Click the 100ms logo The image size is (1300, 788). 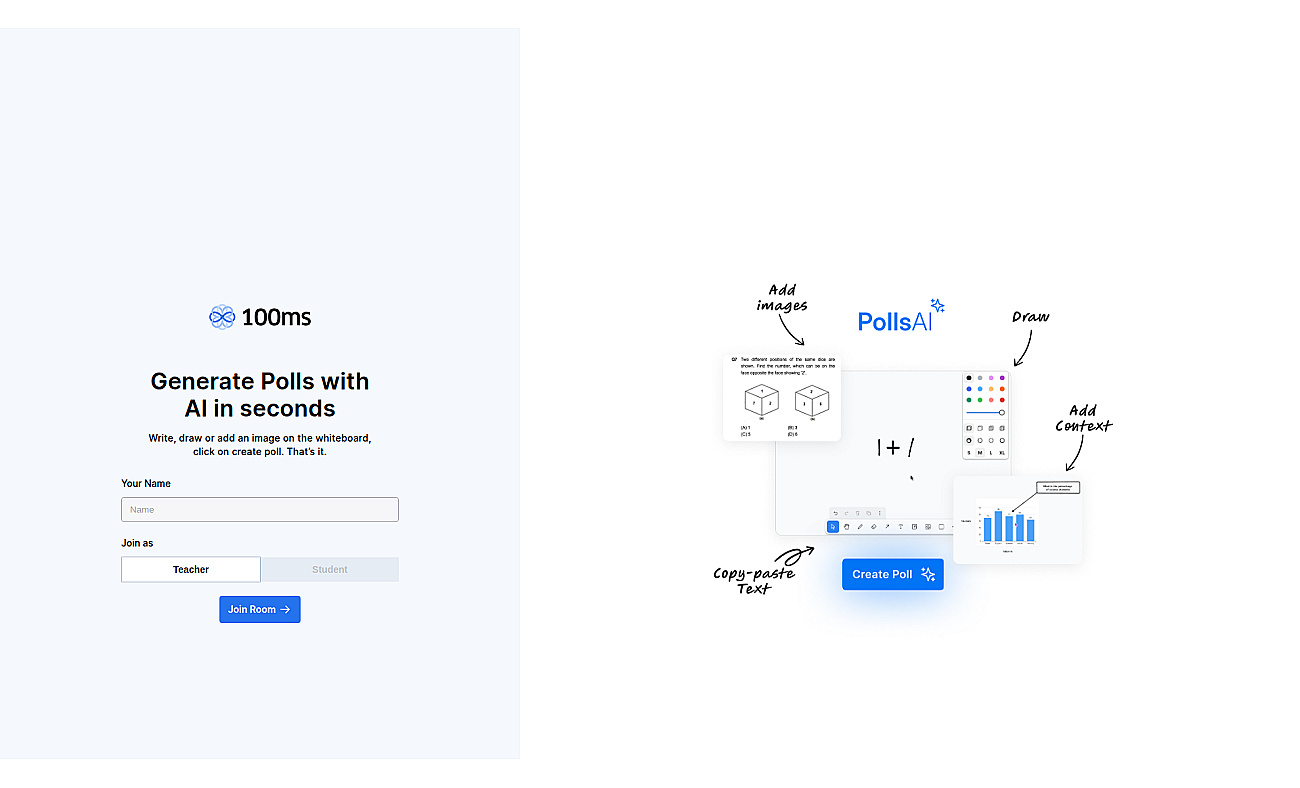pos(260,317)
